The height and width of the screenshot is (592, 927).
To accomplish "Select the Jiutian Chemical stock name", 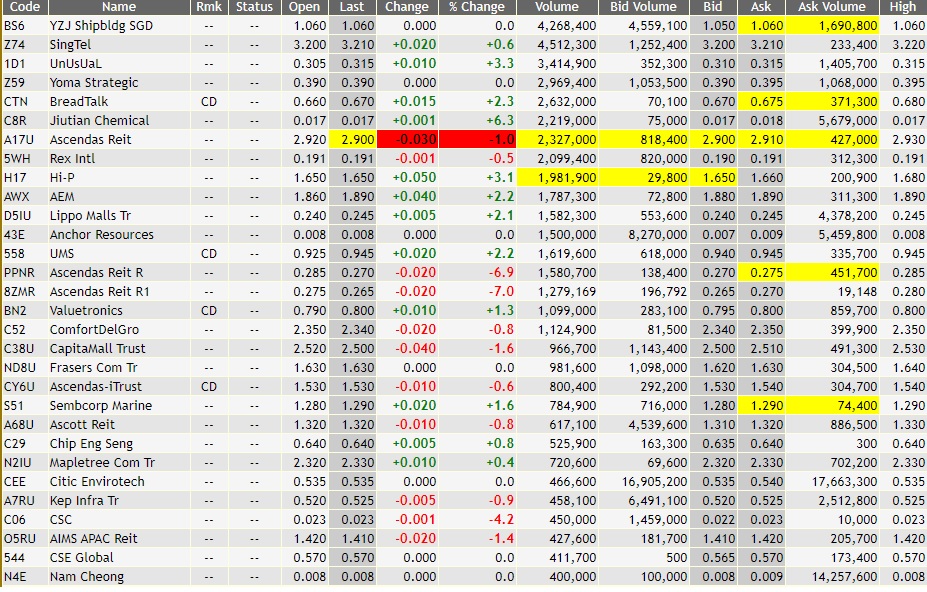I will coord(99,121).
